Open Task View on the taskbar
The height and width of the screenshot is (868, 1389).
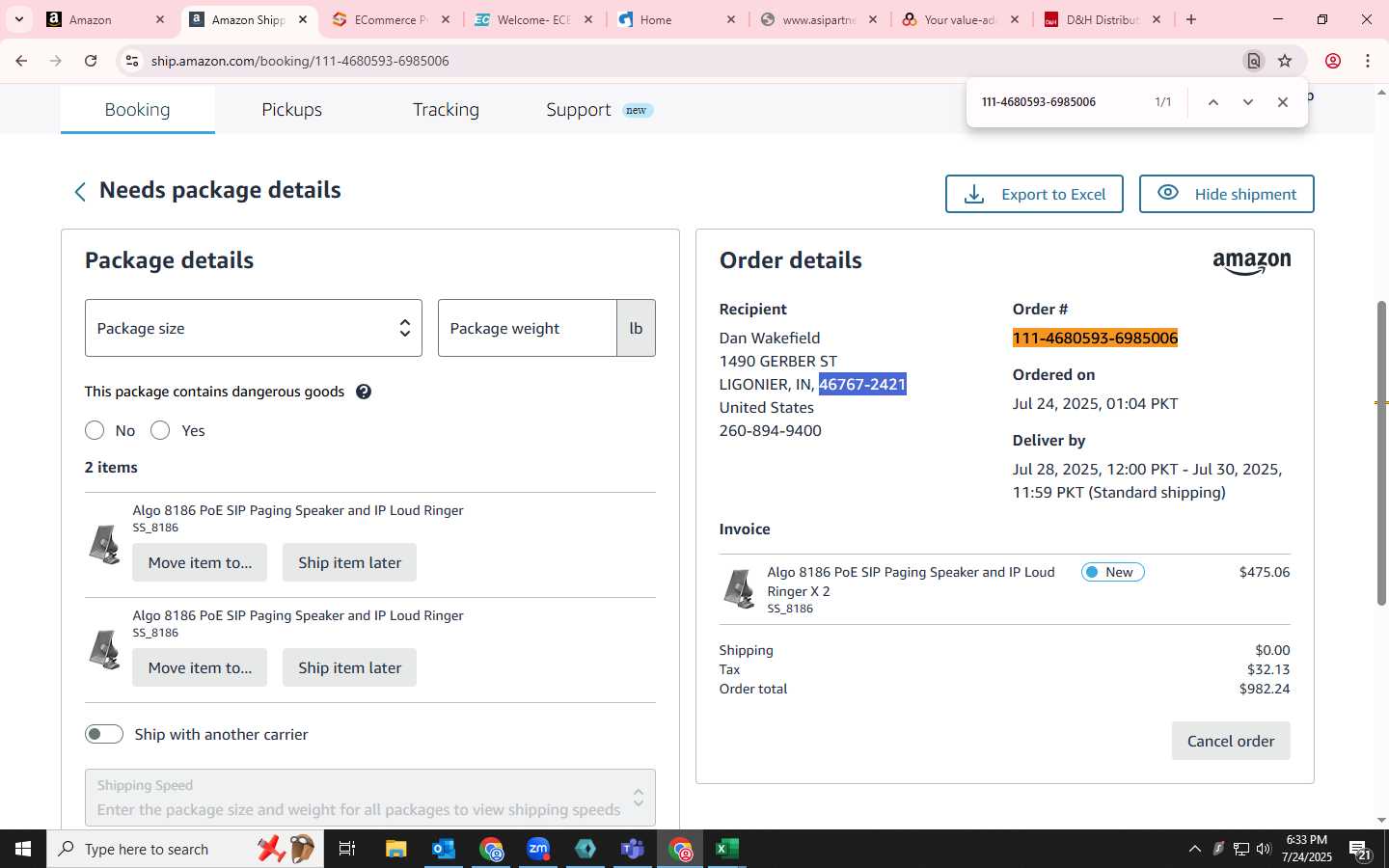click(347, 849)
